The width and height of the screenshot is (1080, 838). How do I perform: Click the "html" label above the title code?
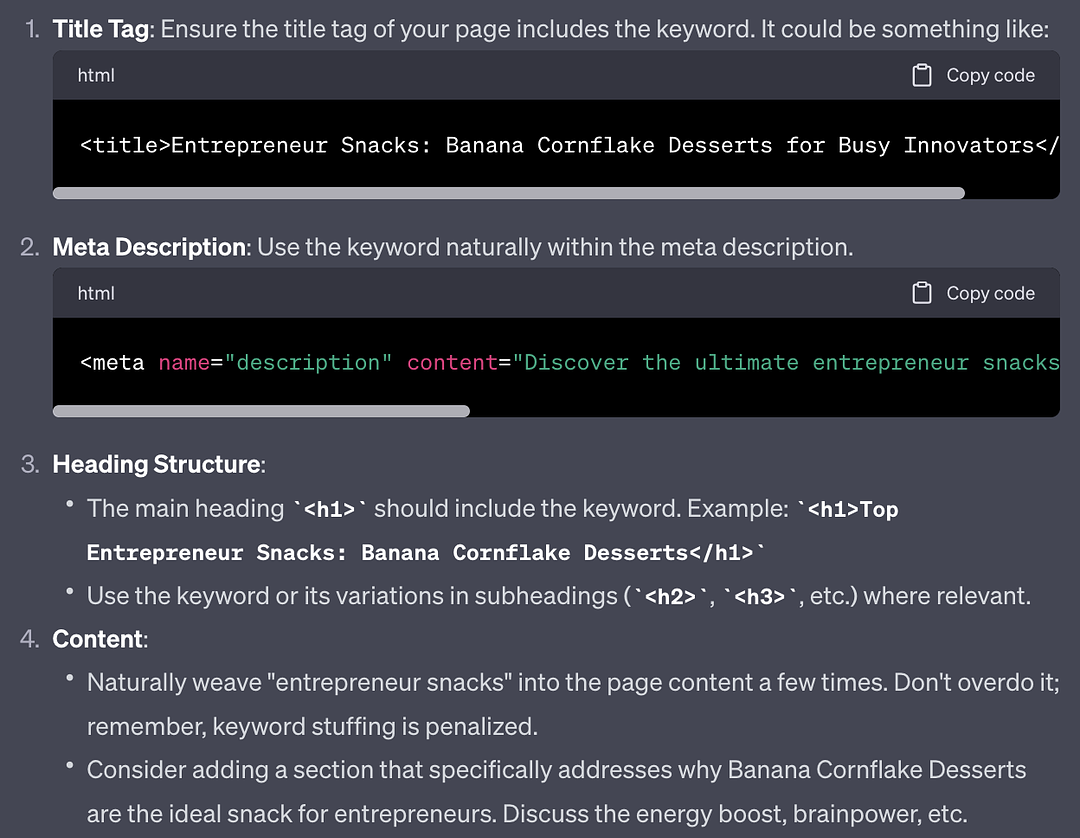(96, 76)
